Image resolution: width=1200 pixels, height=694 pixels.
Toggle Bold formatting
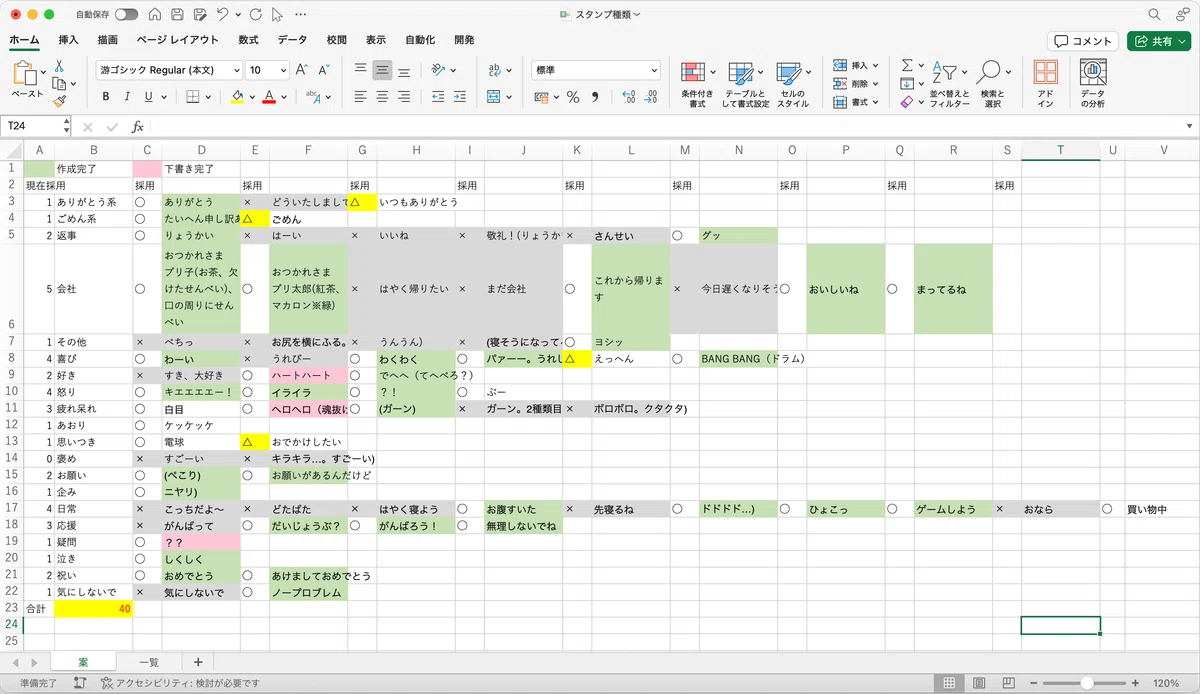pos(105,97)
